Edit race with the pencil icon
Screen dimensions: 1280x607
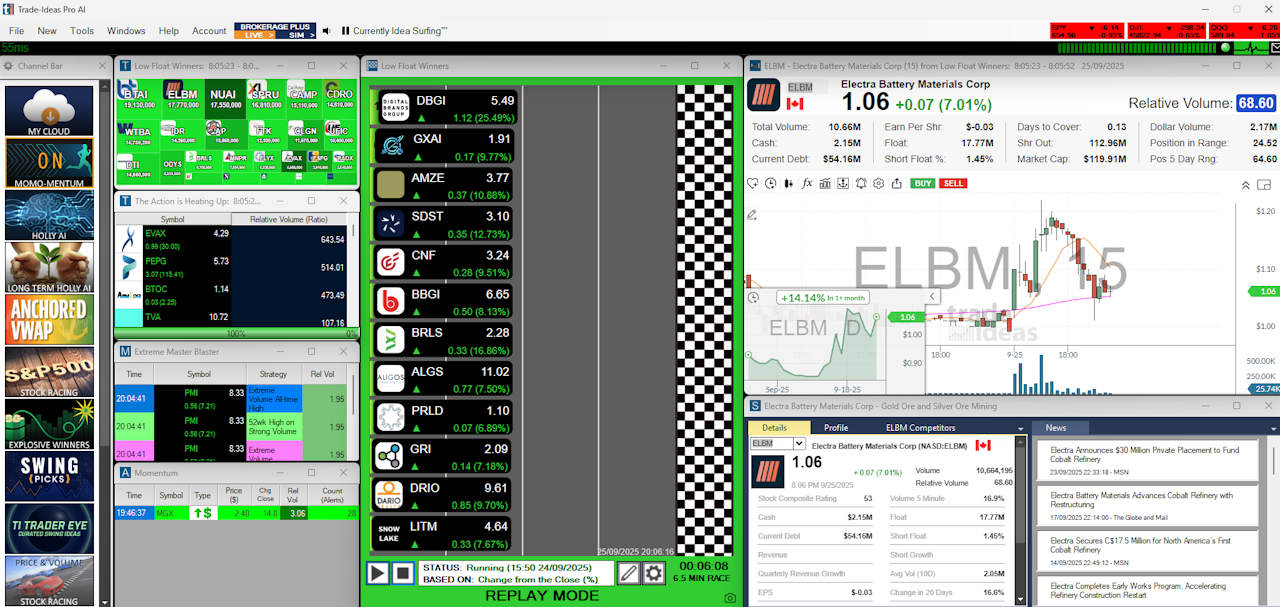[628, 573]
